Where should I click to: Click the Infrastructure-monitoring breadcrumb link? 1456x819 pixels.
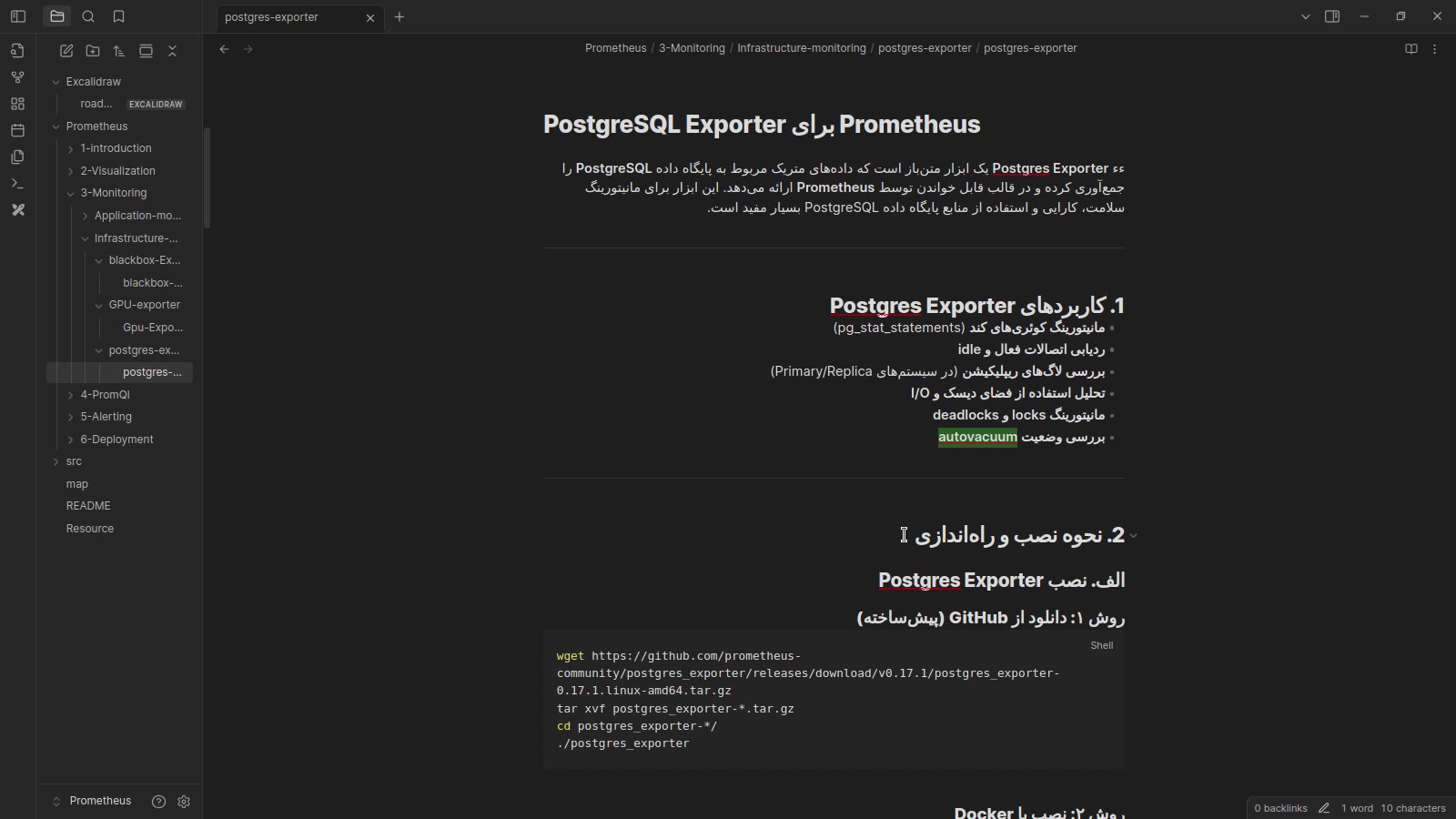click(x=802, y=48)
